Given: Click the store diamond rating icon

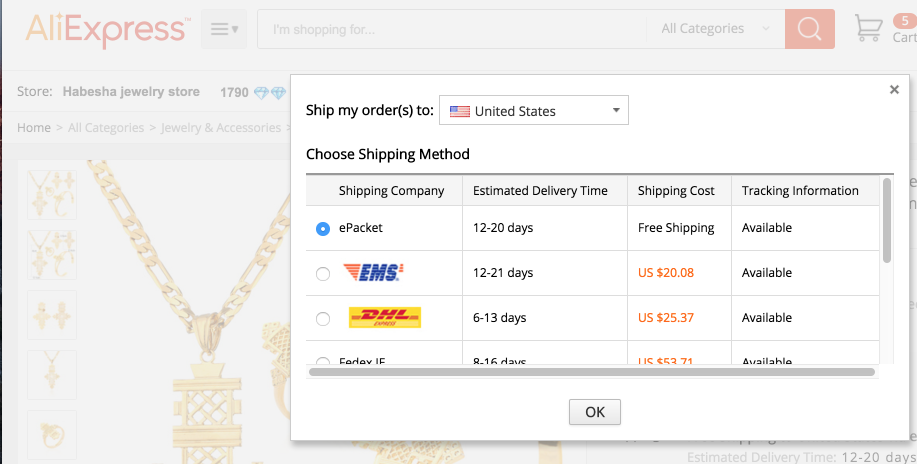Looking at the screenshot, I should [x=270, y=92].
